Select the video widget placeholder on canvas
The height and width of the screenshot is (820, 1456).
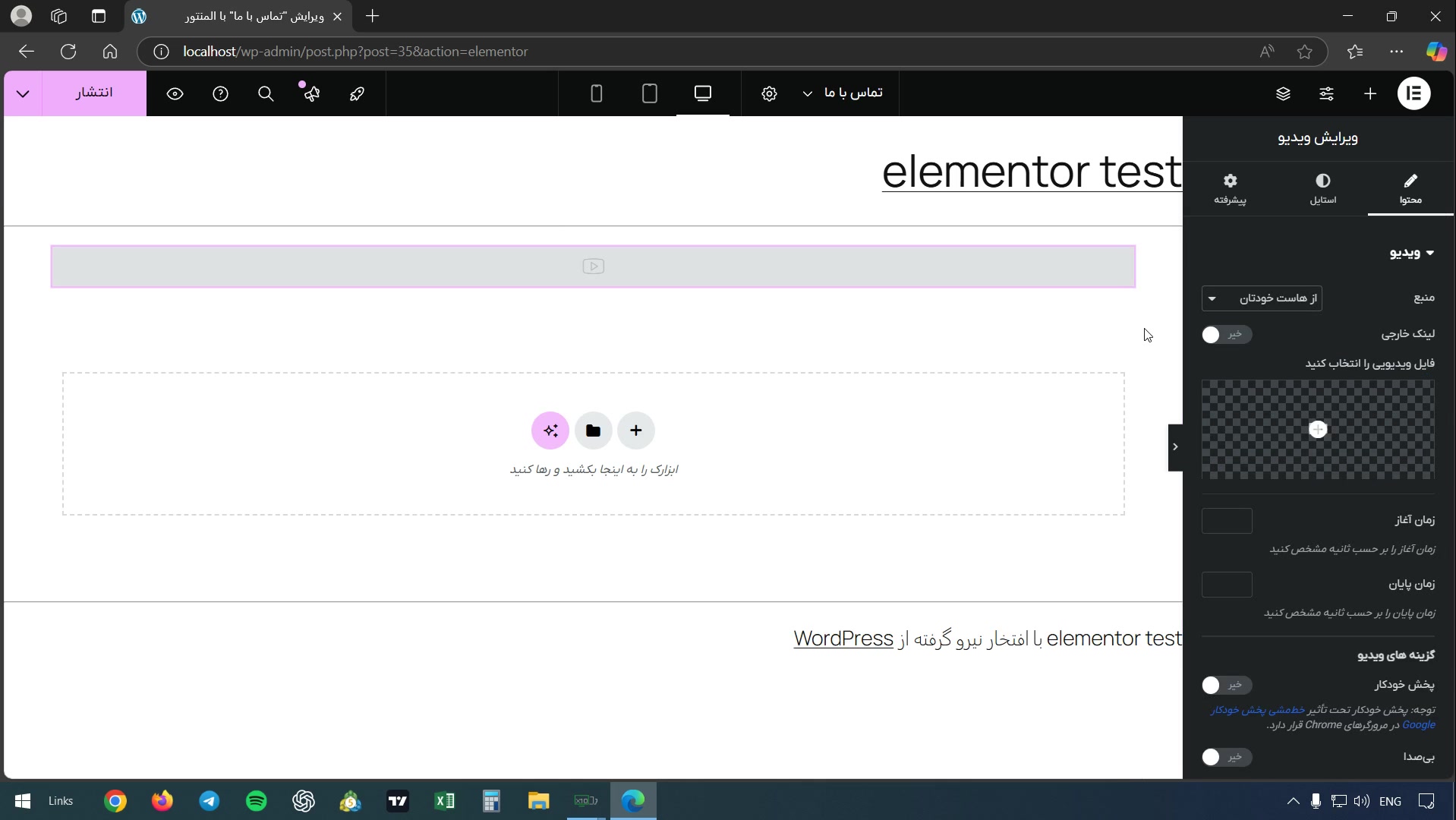point(593,266)
